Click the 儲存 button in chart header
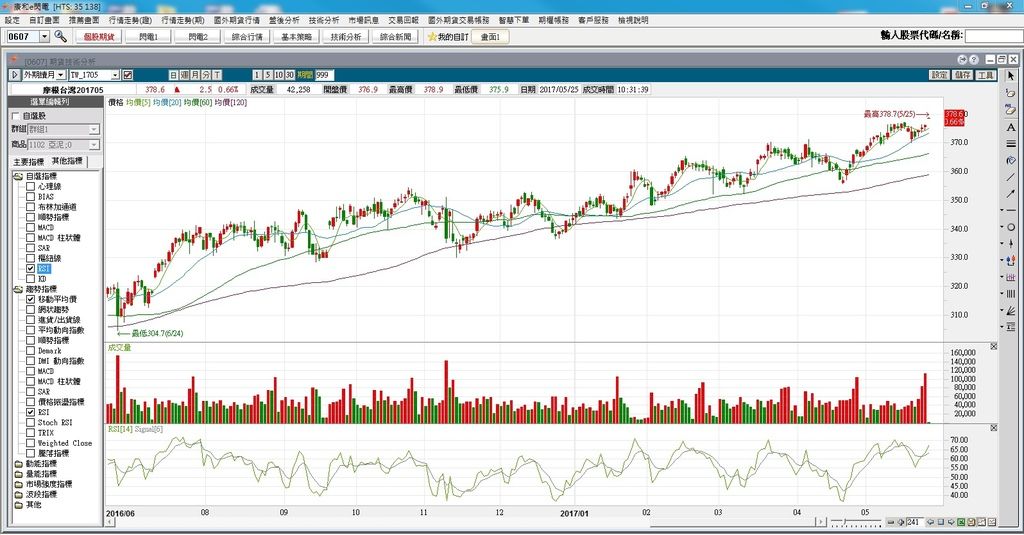The width and height of the screenshot is (1024, 535). pos(963,75)
